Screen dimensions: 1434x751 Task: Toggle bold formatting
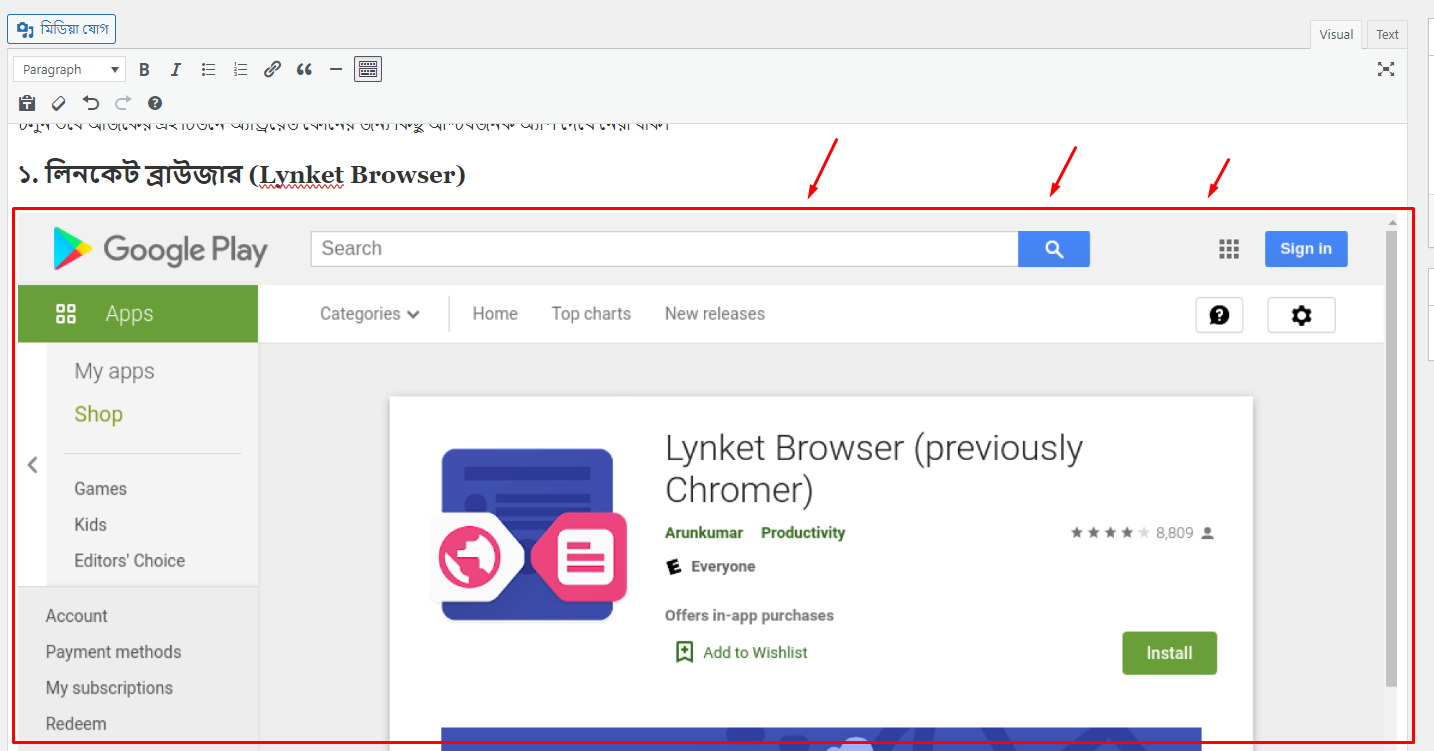(x=144, y=70)
